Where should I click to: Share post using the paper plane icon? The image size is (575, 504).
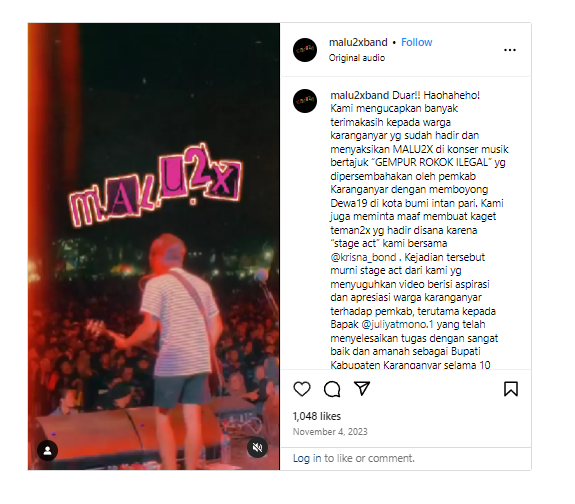click(362, 388)
